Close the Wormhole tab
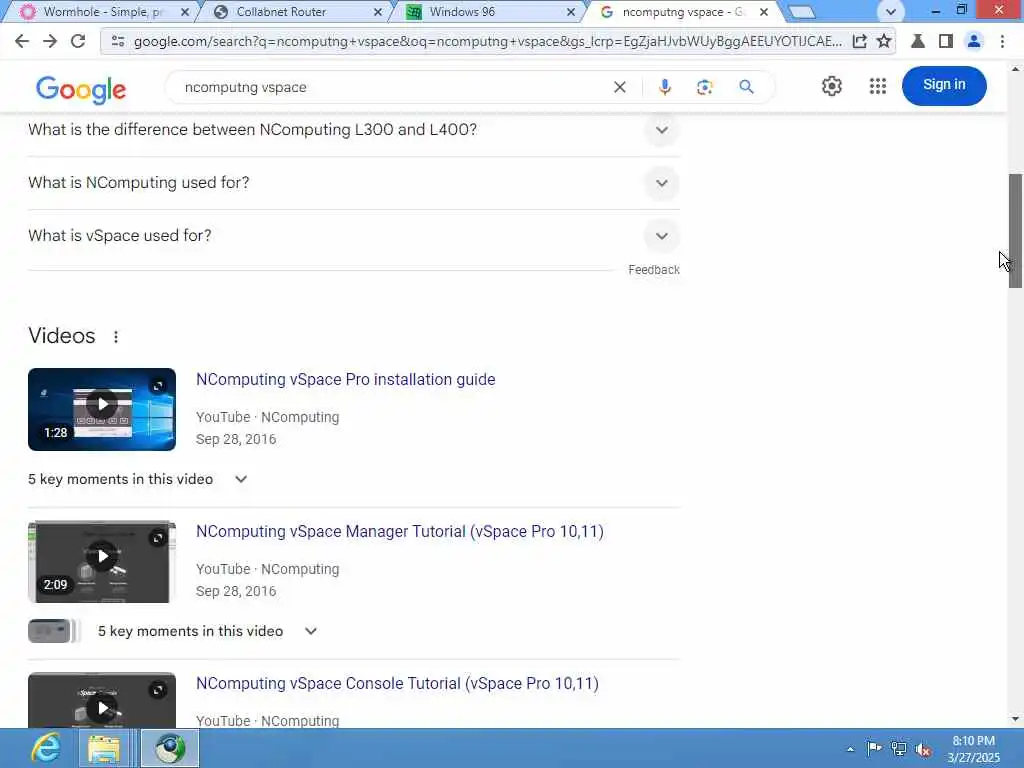 click(x=185, y=12)
